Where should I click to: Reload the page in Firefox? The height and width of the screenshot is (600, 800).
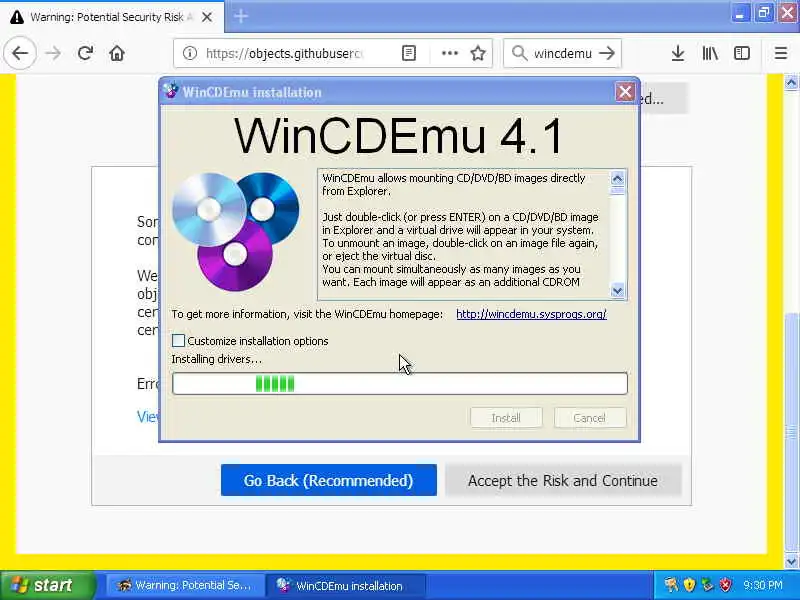tap(85, 53)
